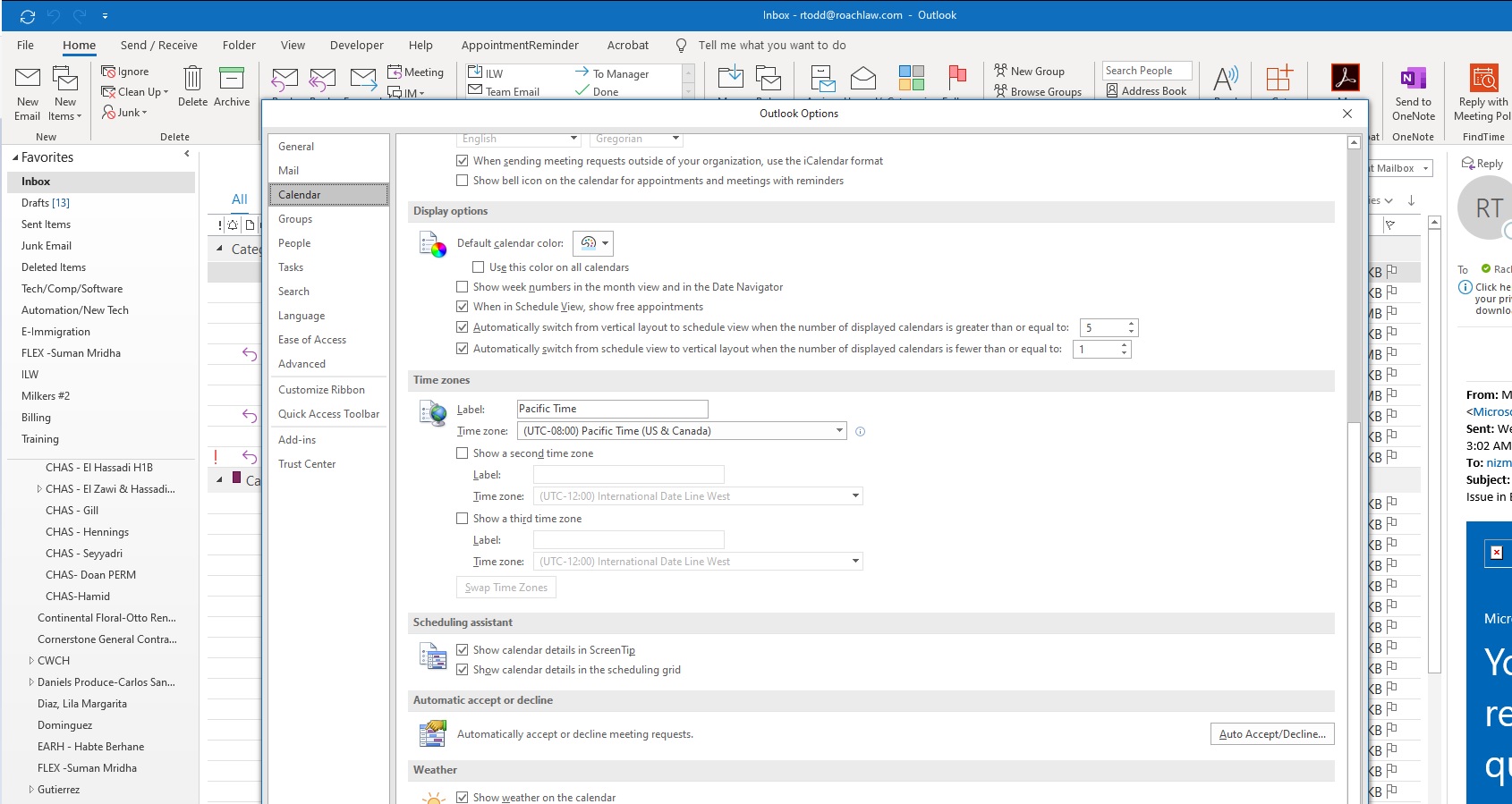Viewport: 1512px width, 804px height.
Task: Click Ignore in the Delete group
Action: click(125, 72)
